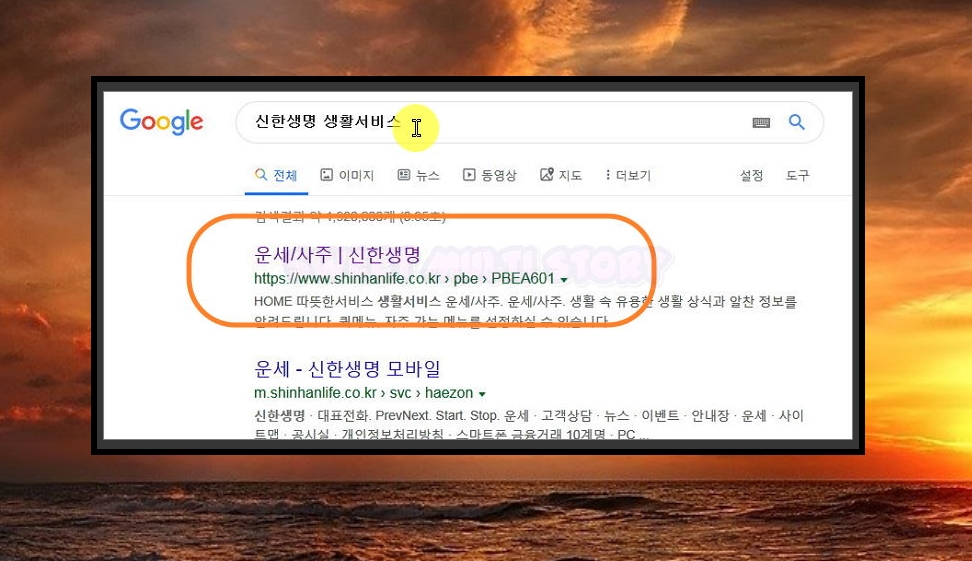Open the 더보기 menu
972x561 pixels.
(628, 175)
